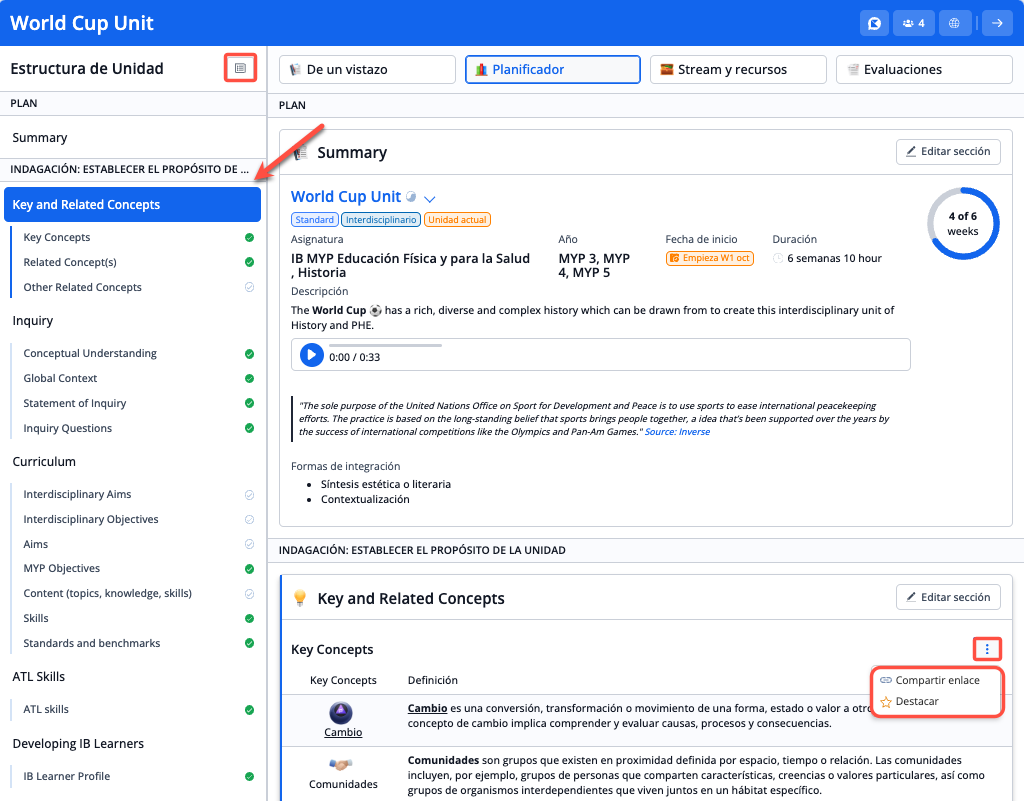Open the chat messages icon in header
The width and height of the screenshot is (1024, 801).
coord(874,24)
